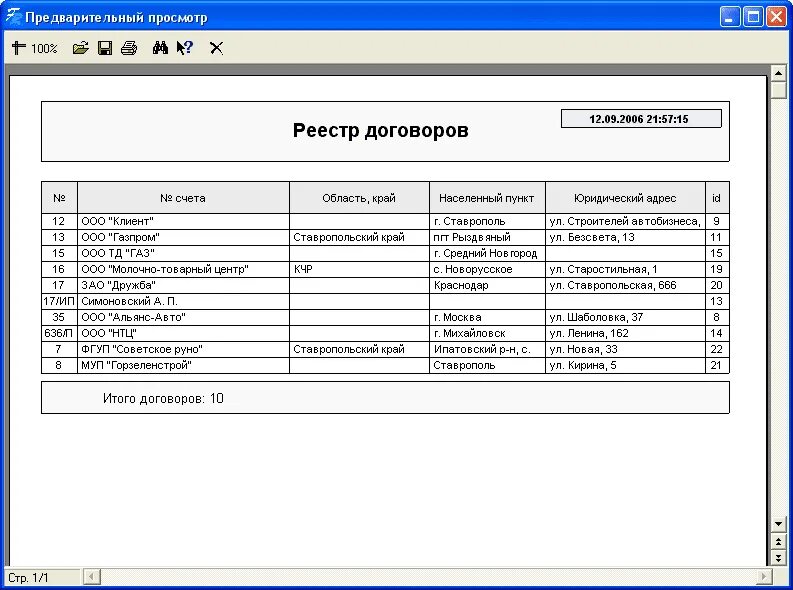The width and height of the screenshot is (793, 590).
Task: Click the 100% zoom value
Action: click(x=45, y=49)
